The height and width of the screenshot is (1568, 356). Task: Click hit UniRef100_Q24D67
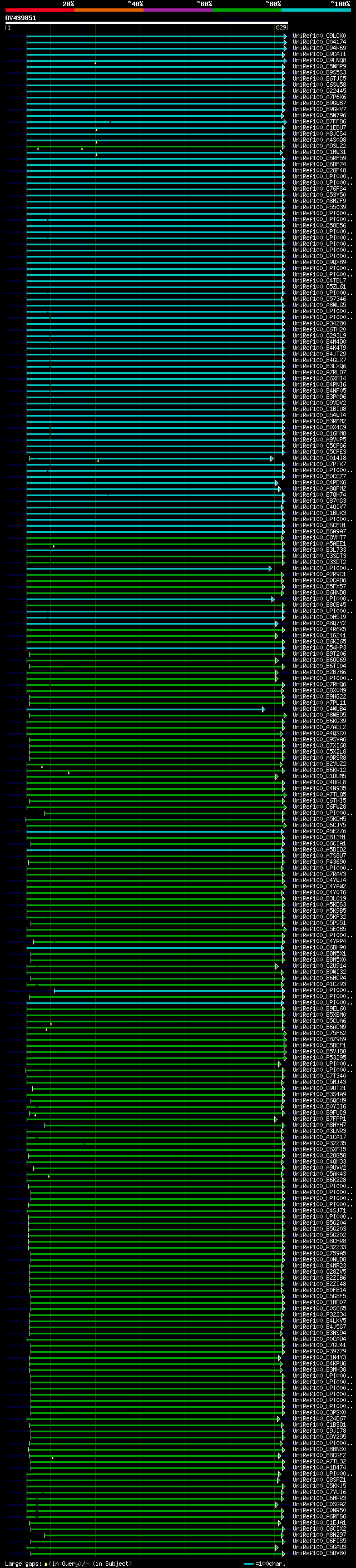(319, 1419)
